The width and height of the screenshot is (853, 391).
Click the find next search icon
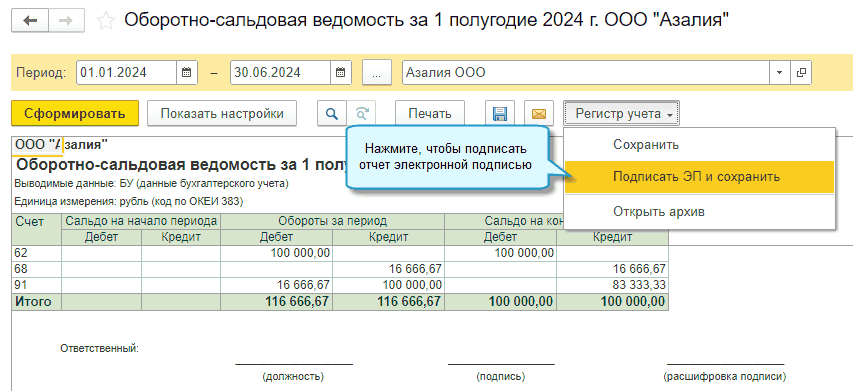point(361,114)
